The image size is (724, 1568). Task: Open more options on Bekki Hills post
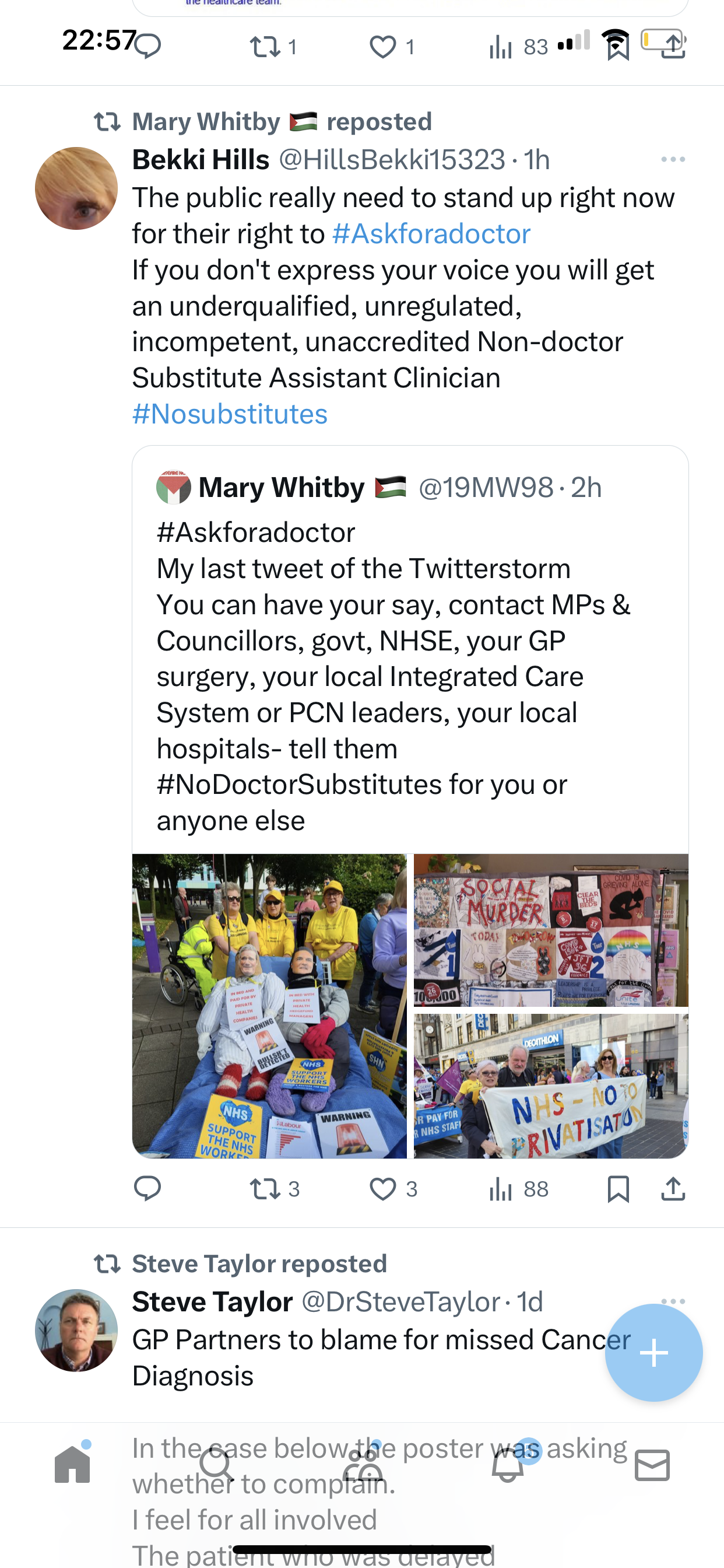tap(673, 159)
